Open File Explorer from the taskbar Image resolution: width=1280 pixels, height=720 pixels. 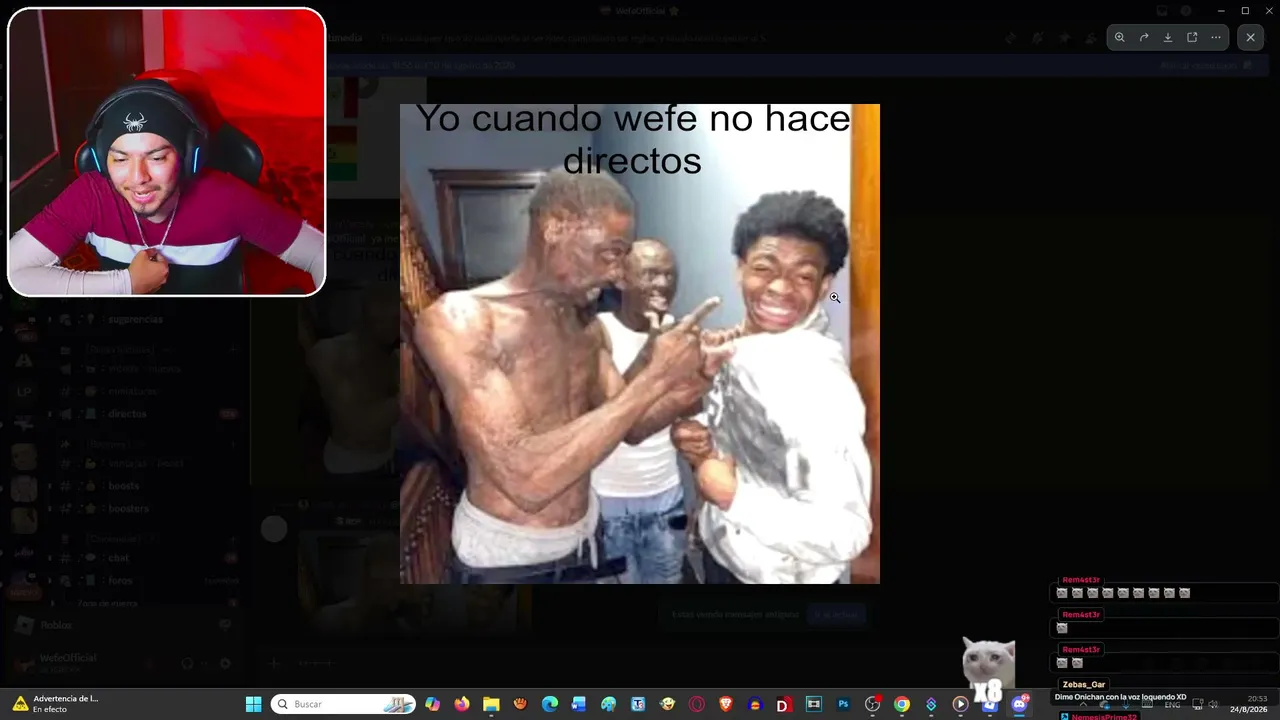coord(491,704)
